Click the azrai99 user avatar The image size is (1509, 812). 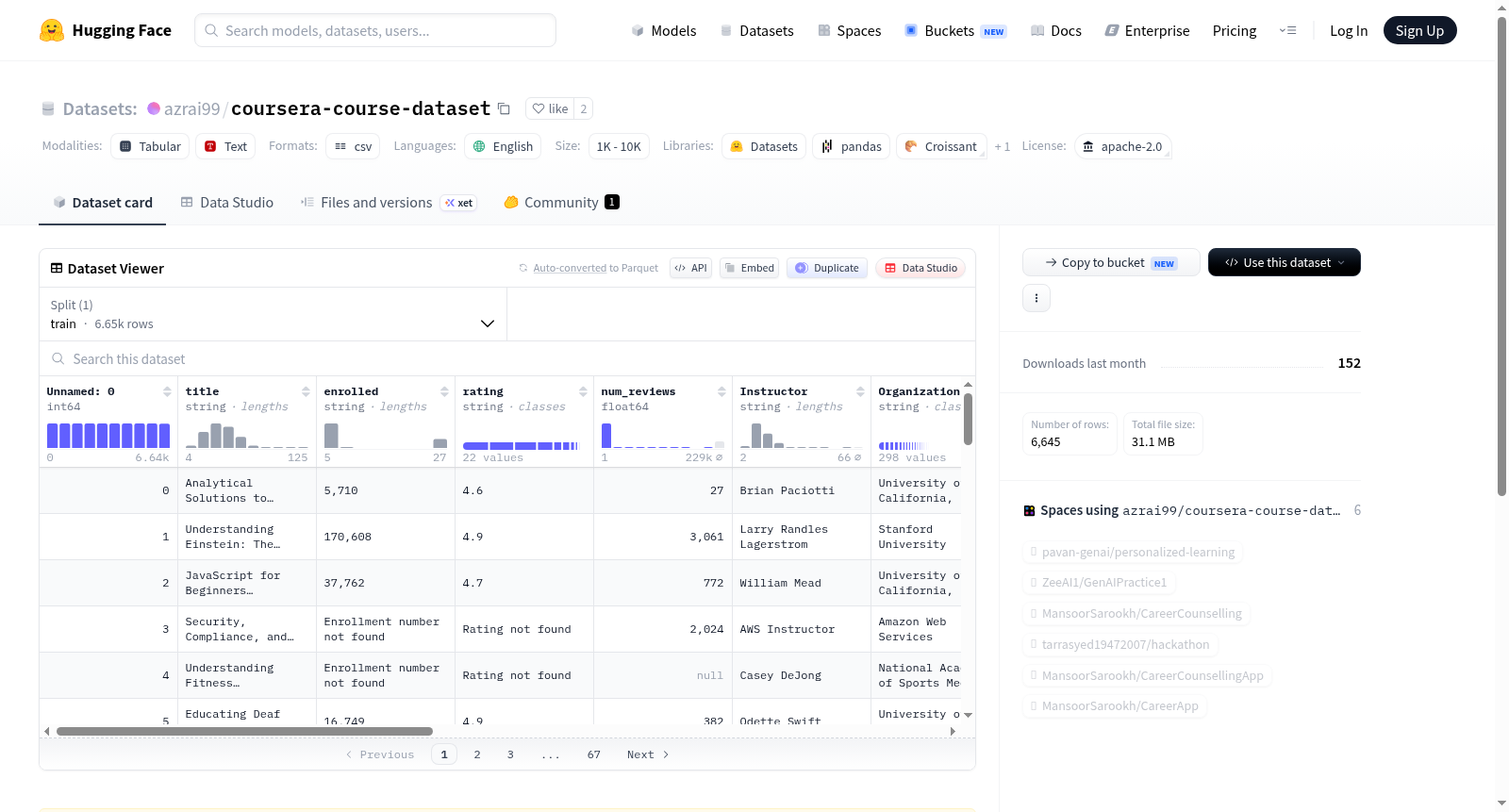[x=154, y=108]
